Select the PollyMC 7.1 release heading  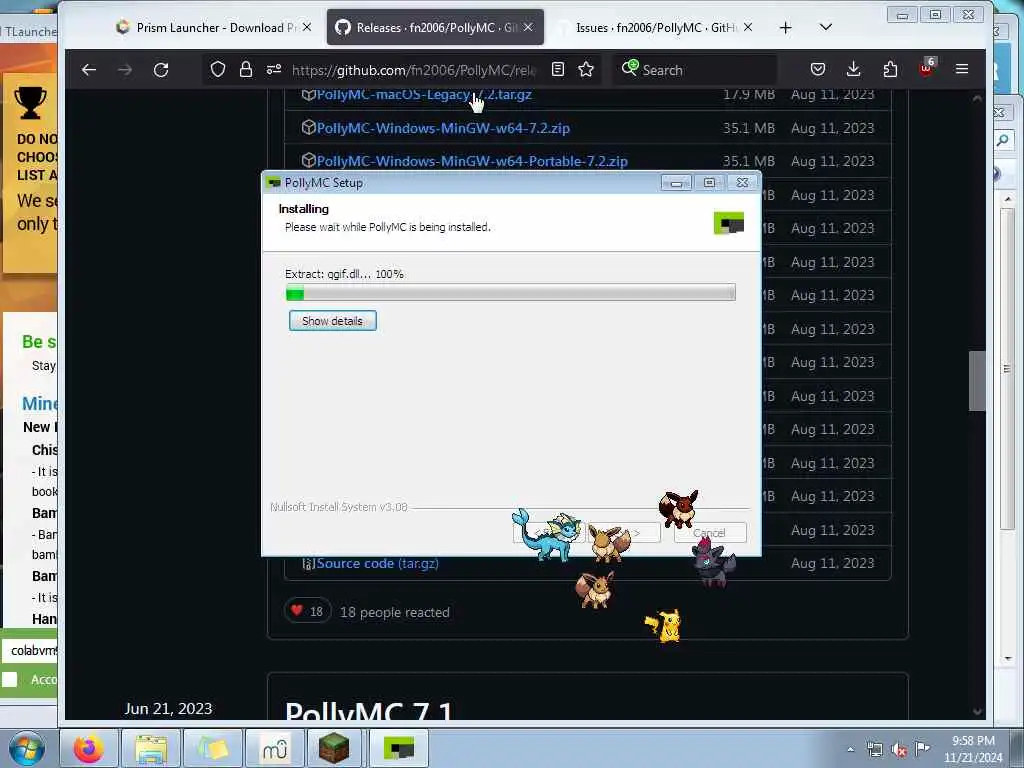[368, 710]
